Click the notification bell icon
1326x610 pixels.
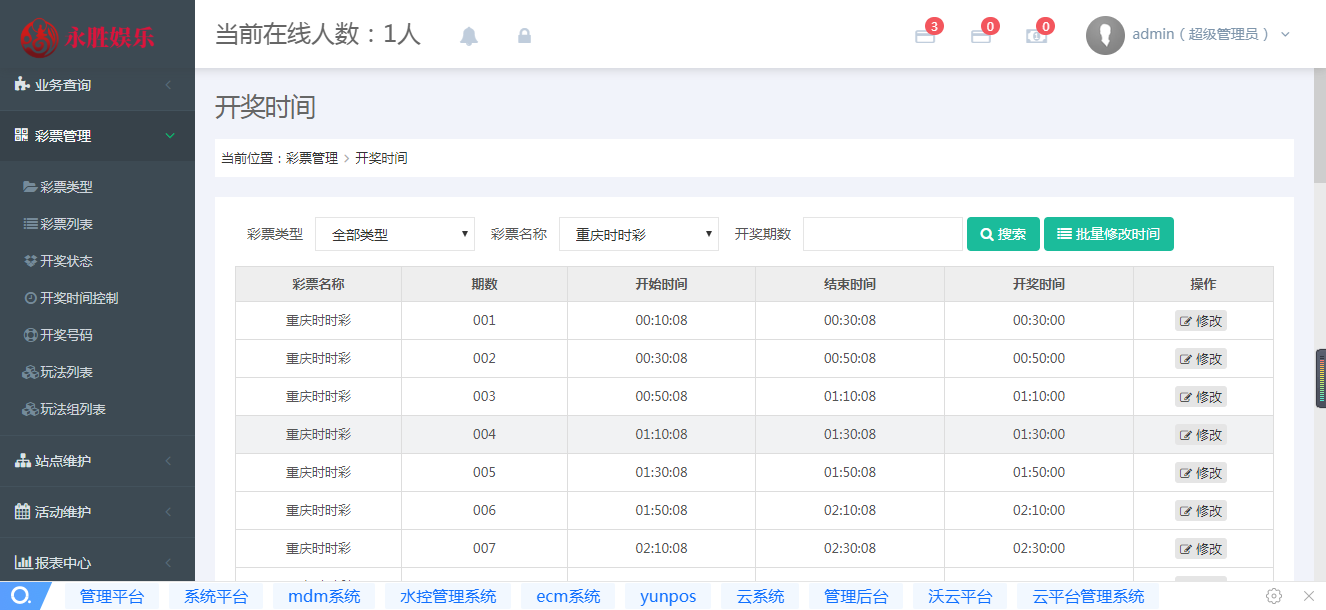click(x=469, y=36)
